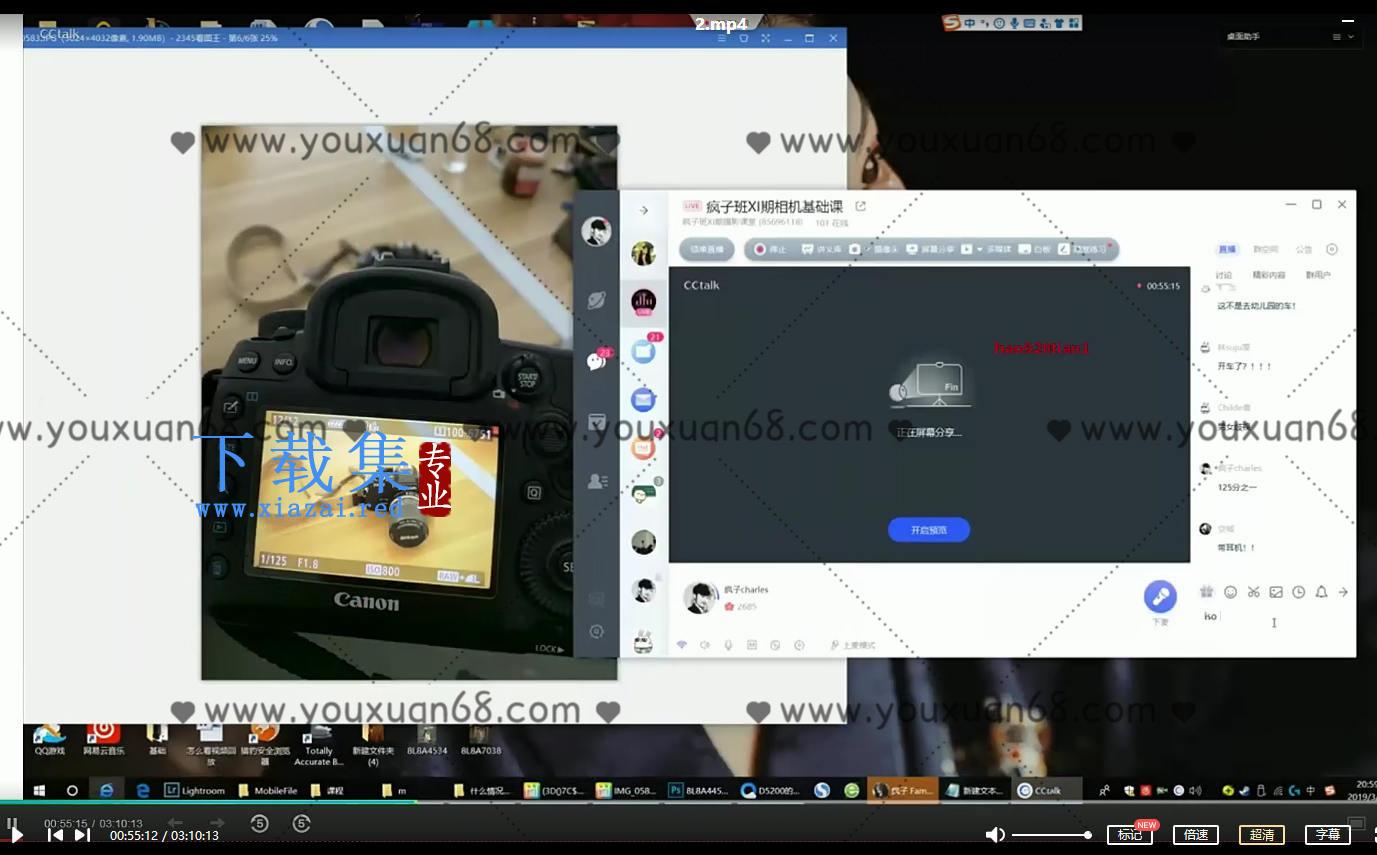Click the red 停止 stop recording button
This screenshot has height=855, width=1377.
[x=770, y=249]
